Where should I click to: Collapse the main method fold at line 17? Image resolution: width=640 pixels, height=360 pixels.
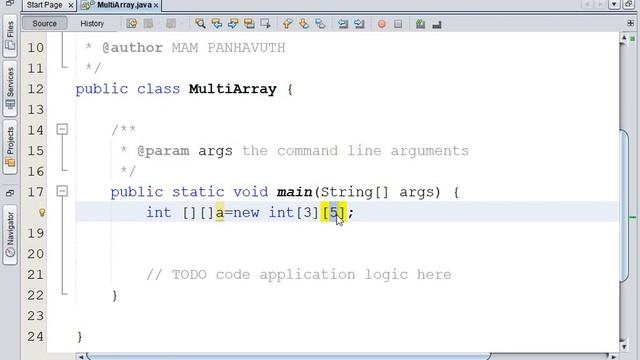(x=62, y=191)
